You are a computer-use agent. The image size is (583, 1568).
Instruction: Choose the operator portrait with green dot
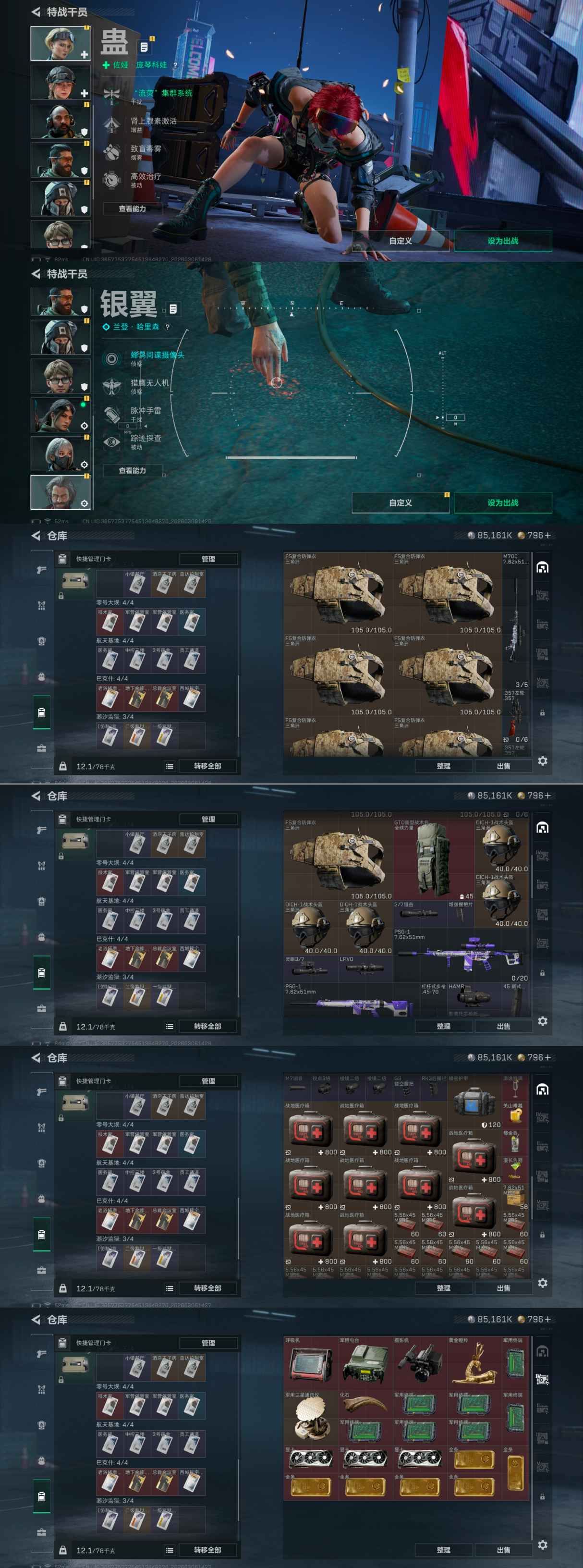pyautogui.click(x=60, y=415)
